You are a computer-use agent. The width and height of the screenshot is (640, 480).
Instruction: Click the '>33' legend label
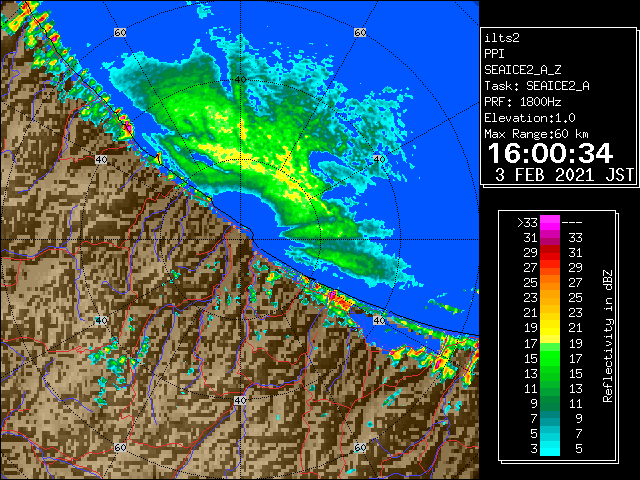527,223
